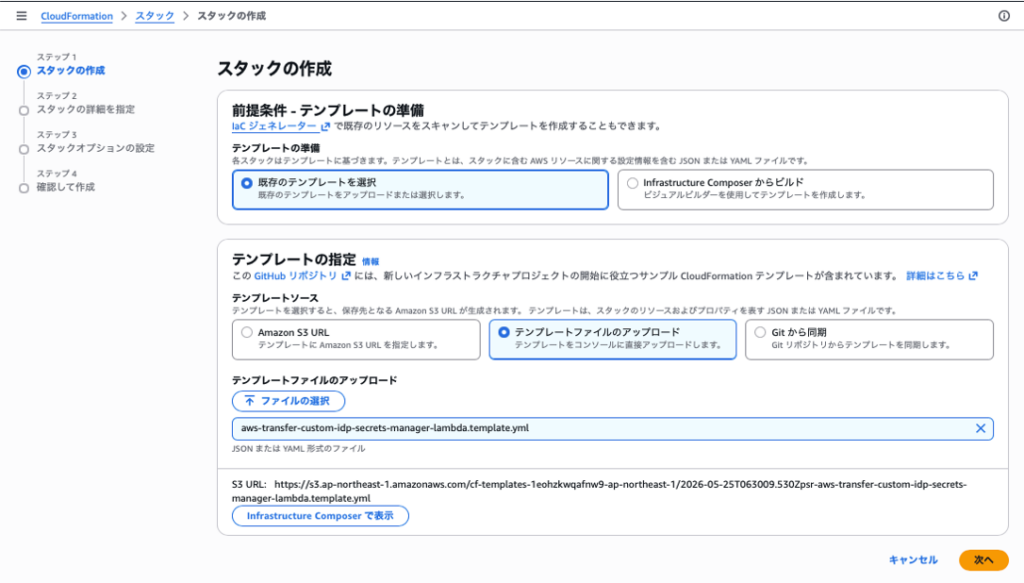Screen dimensions: 1024x583
Task: Click the ファイルの選択 upload button
Action: [288, 401]
